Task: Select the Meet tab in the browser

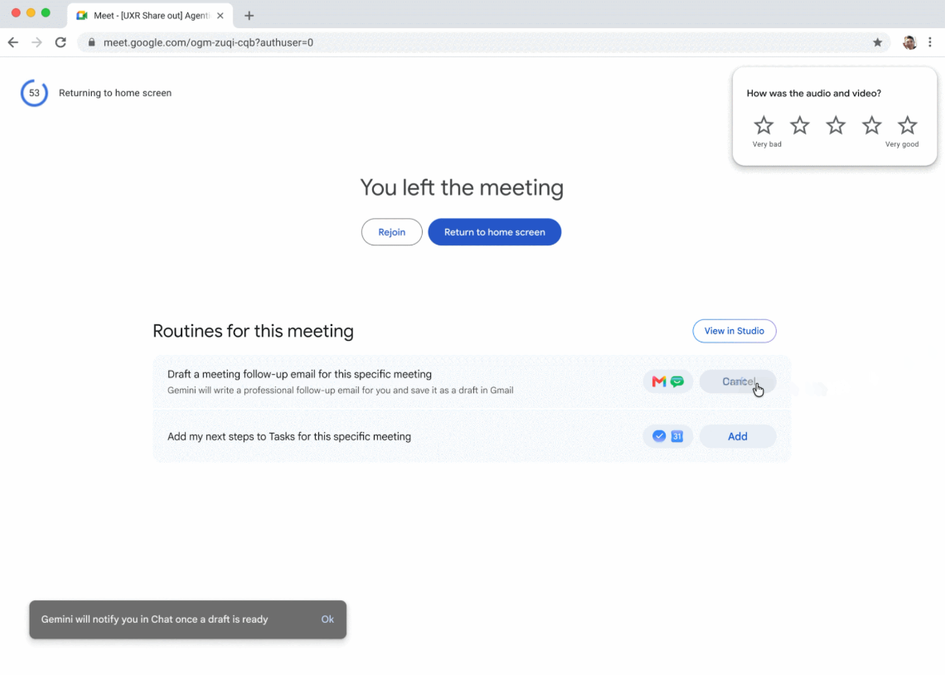Action: click(x=150, y=16)
